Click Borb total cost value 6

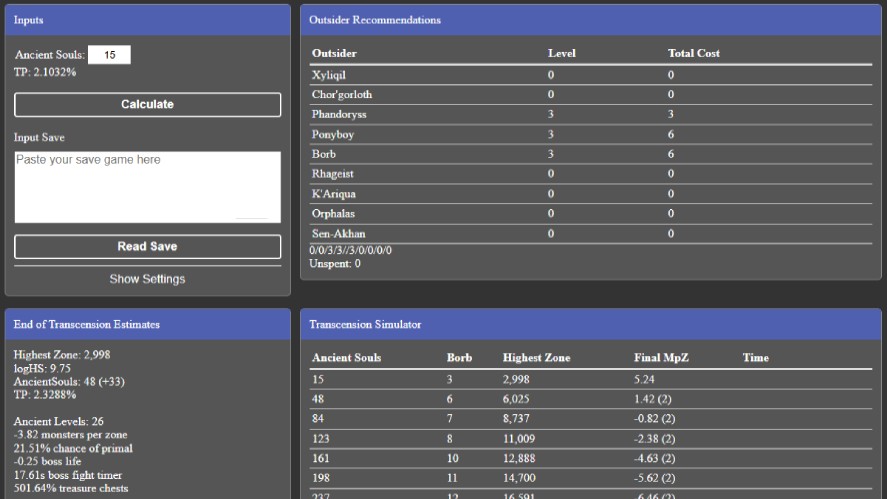click(x=670, y=154)
